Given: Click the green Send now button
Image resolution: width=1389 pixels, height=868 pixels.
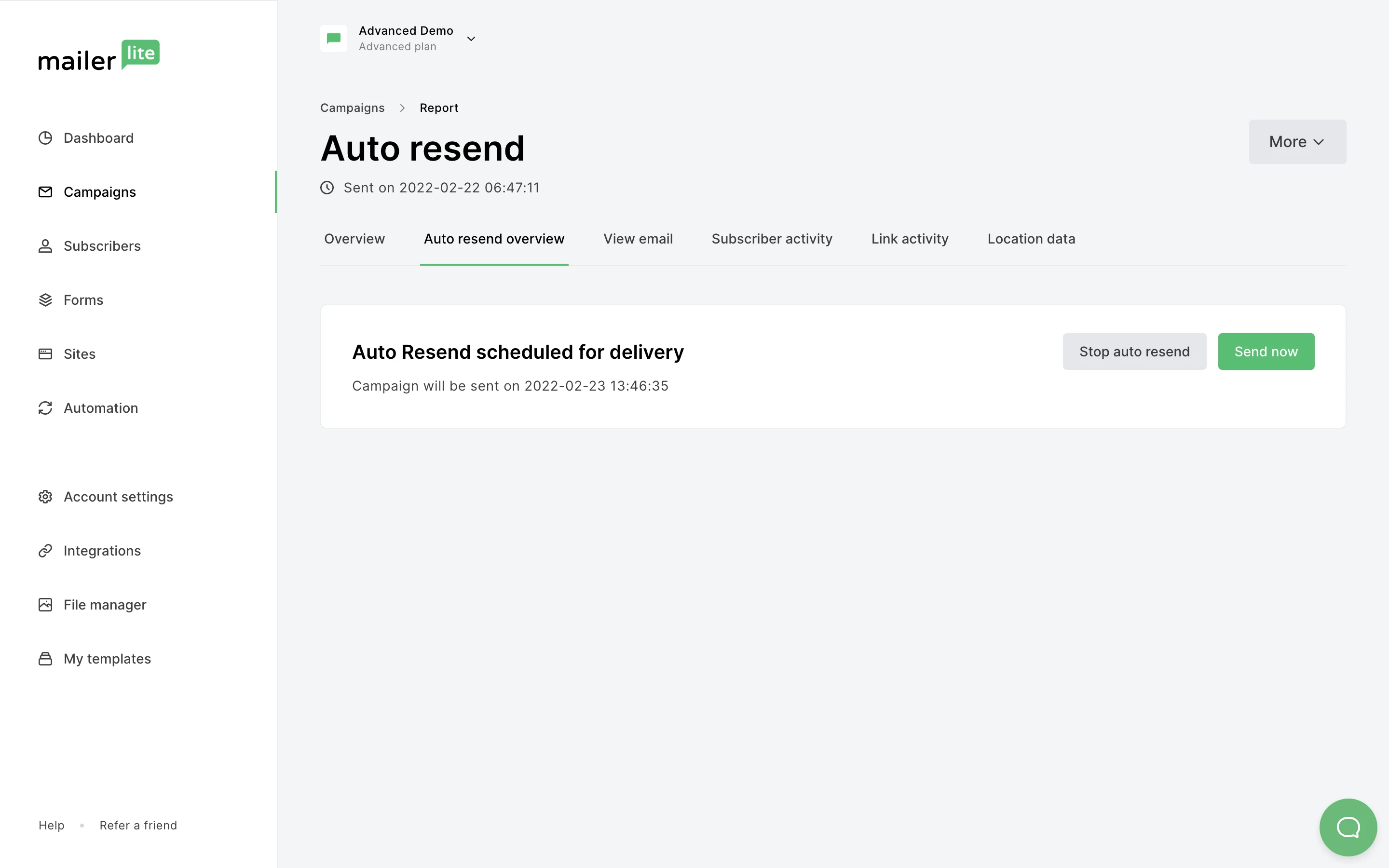Looking at the screenshot, I should 1266,352.
